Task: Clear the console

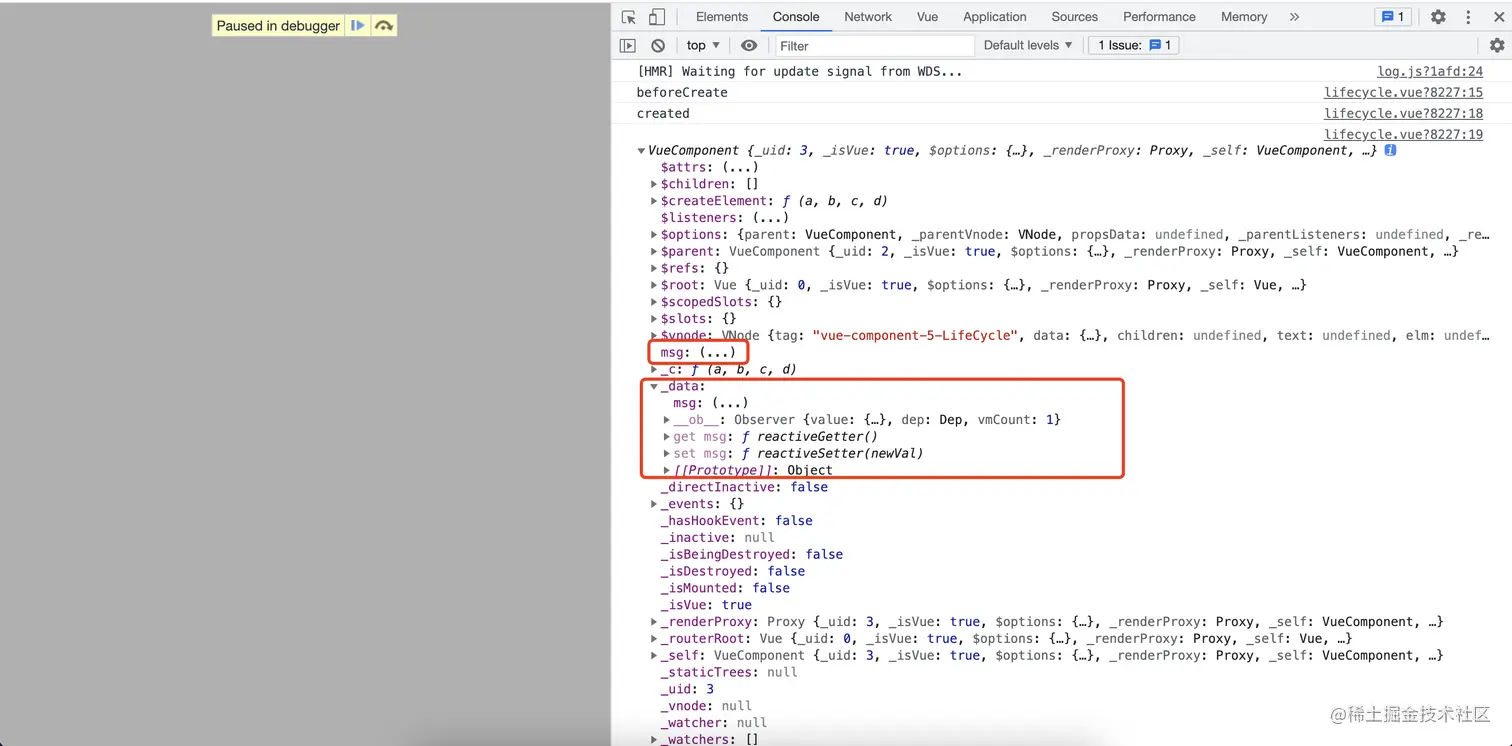Action: (658, 45)
